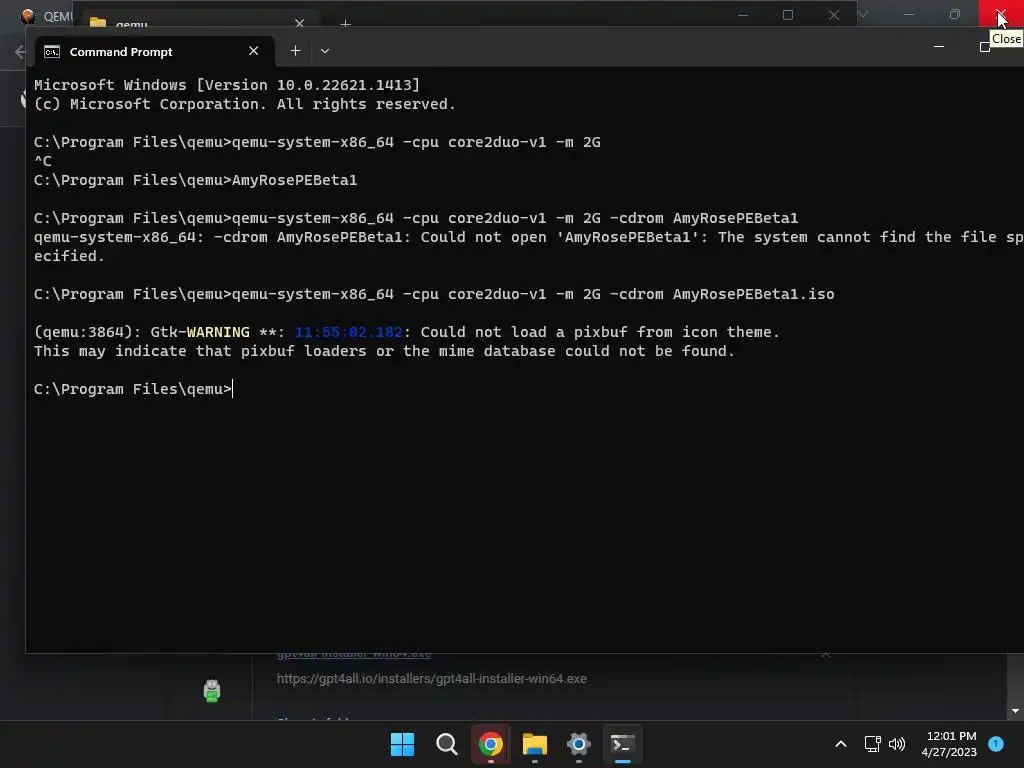This screenshot has width=1024, height=768.
Task: Click the back arrow in the background window
Action: click(x=18, y=52)
